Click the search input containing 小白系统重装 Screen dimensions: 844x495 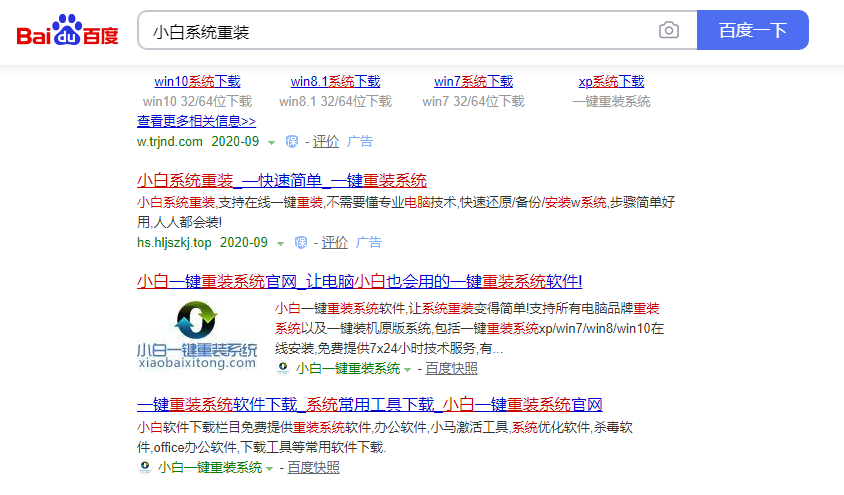(400, 31)
